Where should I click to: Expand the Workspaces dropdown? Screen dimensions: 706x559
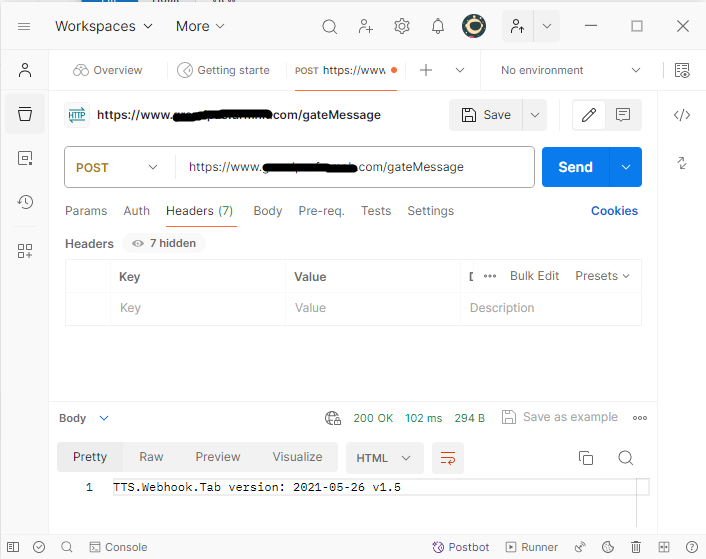104,26
